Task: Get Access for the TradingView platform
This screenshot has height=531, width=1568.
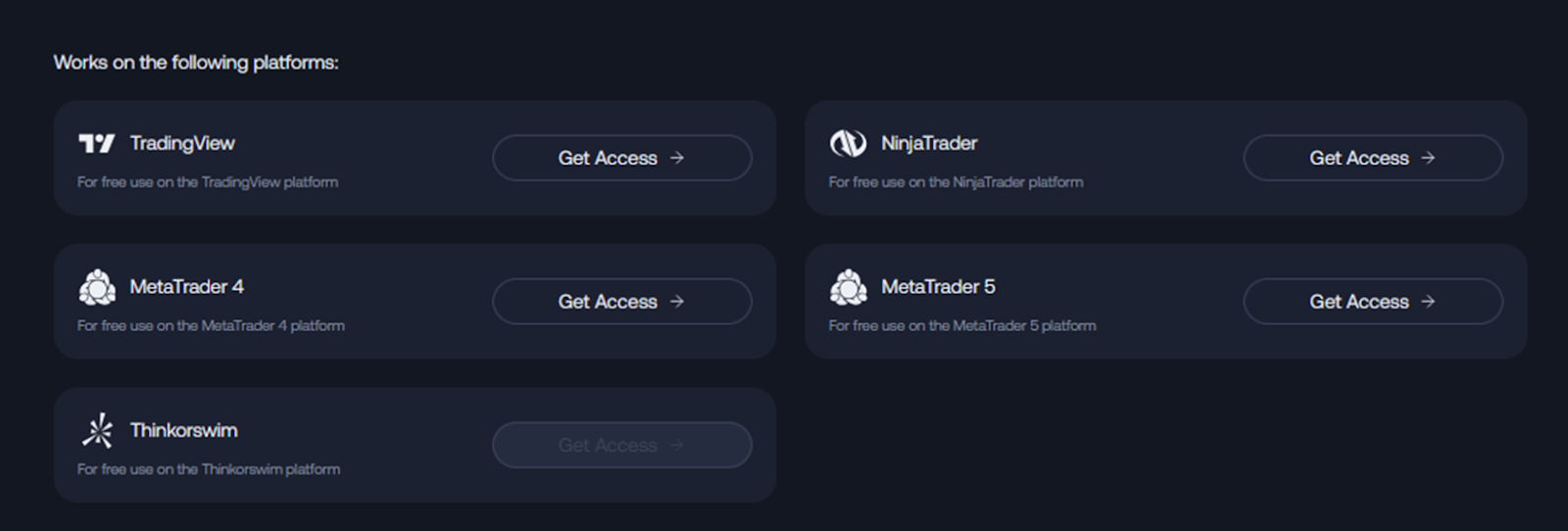Action: [621, 158]
